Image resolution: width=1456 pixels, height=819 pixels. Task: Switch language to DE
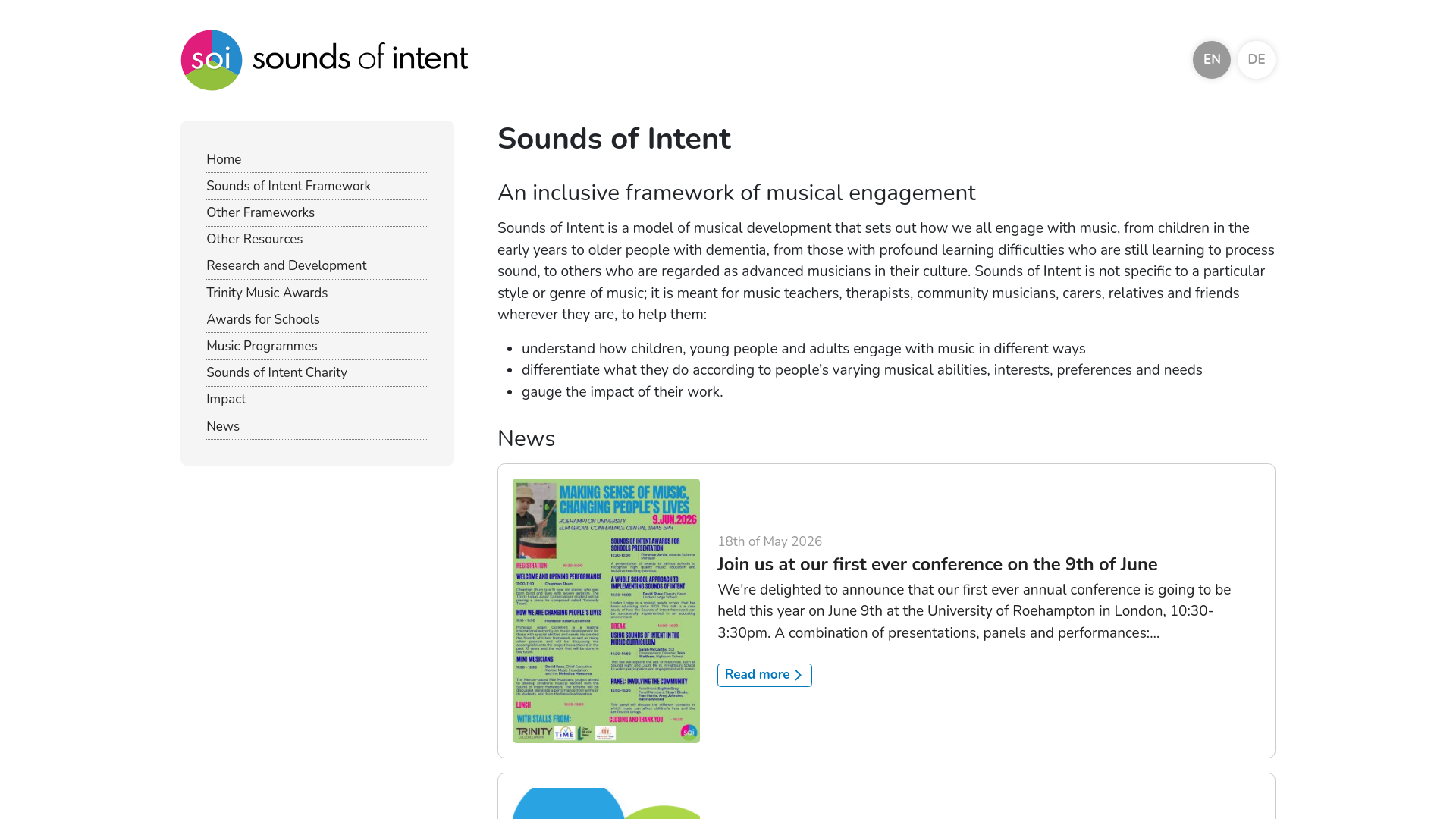point(1256,60)
